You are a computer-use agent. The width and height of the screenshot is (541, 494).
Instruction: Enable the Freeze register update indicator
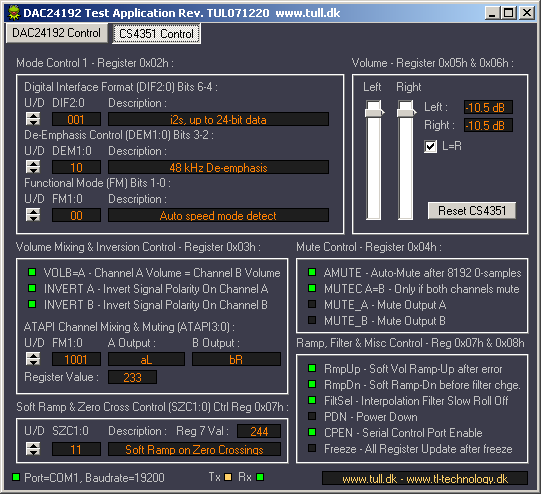(312, 448)
